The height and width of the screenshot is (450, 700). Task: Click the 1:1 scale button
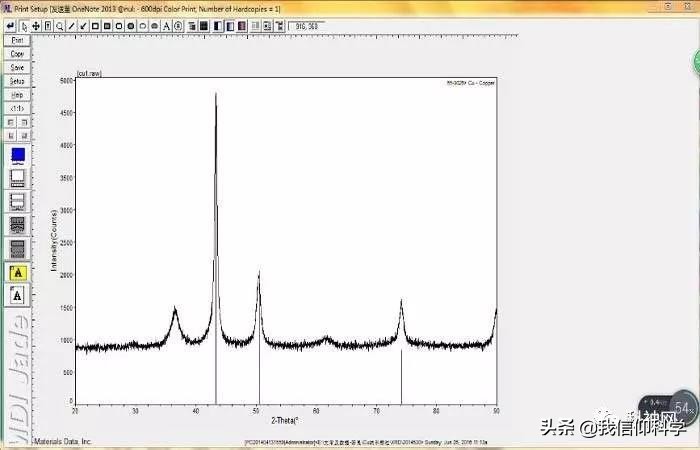pos(17,108)
